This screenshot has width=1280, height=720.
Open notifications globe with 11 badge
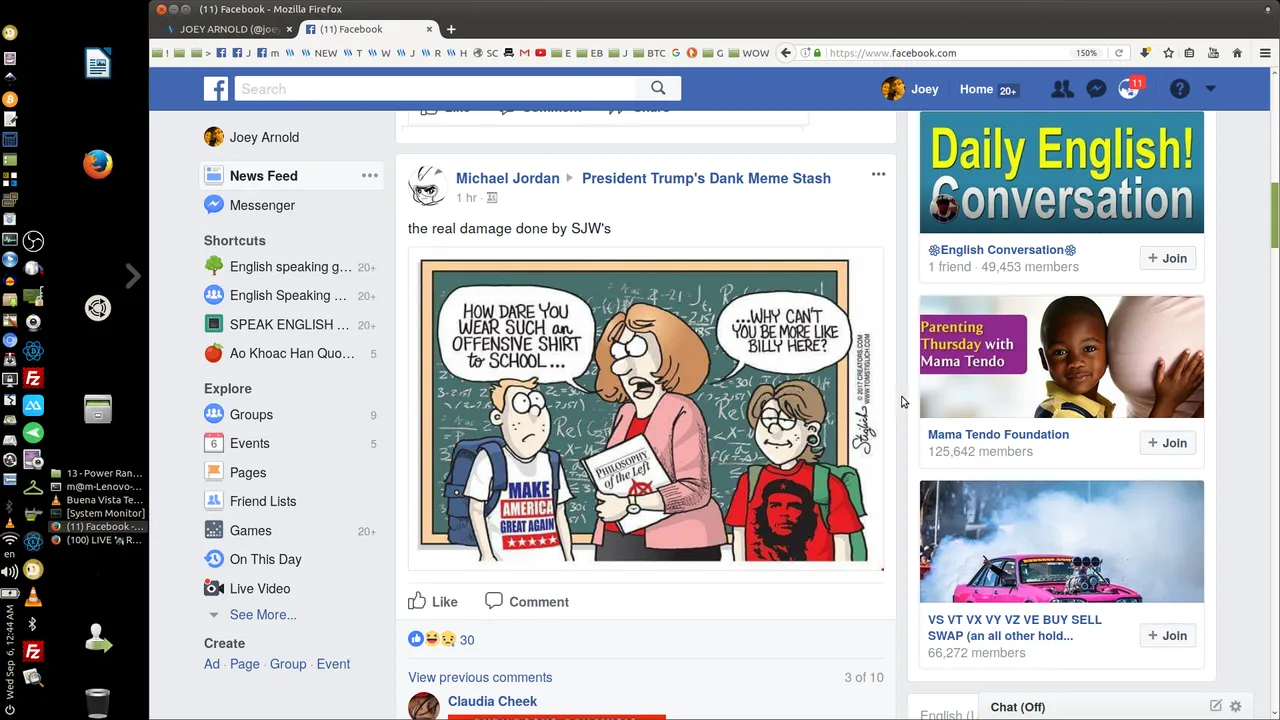click(x=1130, y=89)
